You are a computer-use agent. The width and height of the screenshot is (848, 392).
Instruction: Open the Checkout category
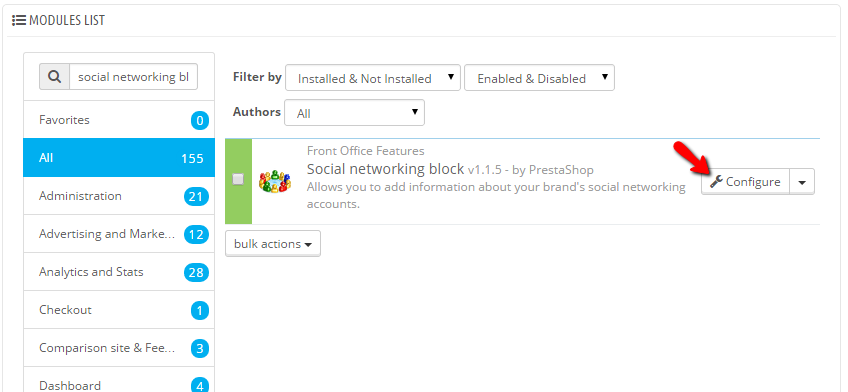coord(119,310)
